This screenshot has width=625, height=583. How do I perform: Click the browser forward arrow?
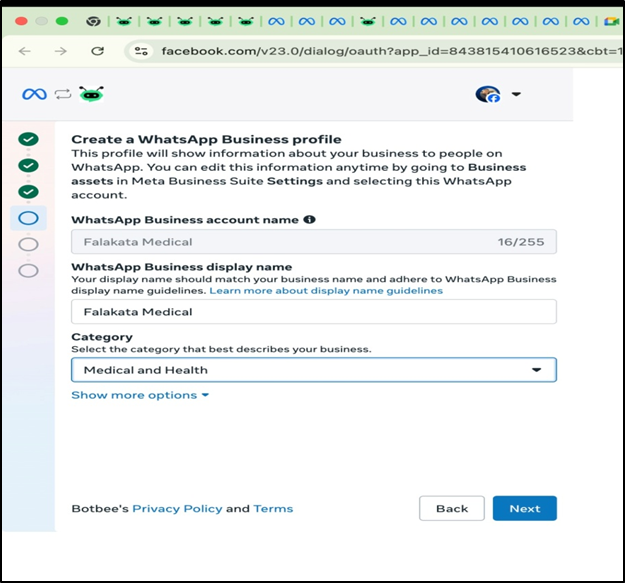click(61, 51)
